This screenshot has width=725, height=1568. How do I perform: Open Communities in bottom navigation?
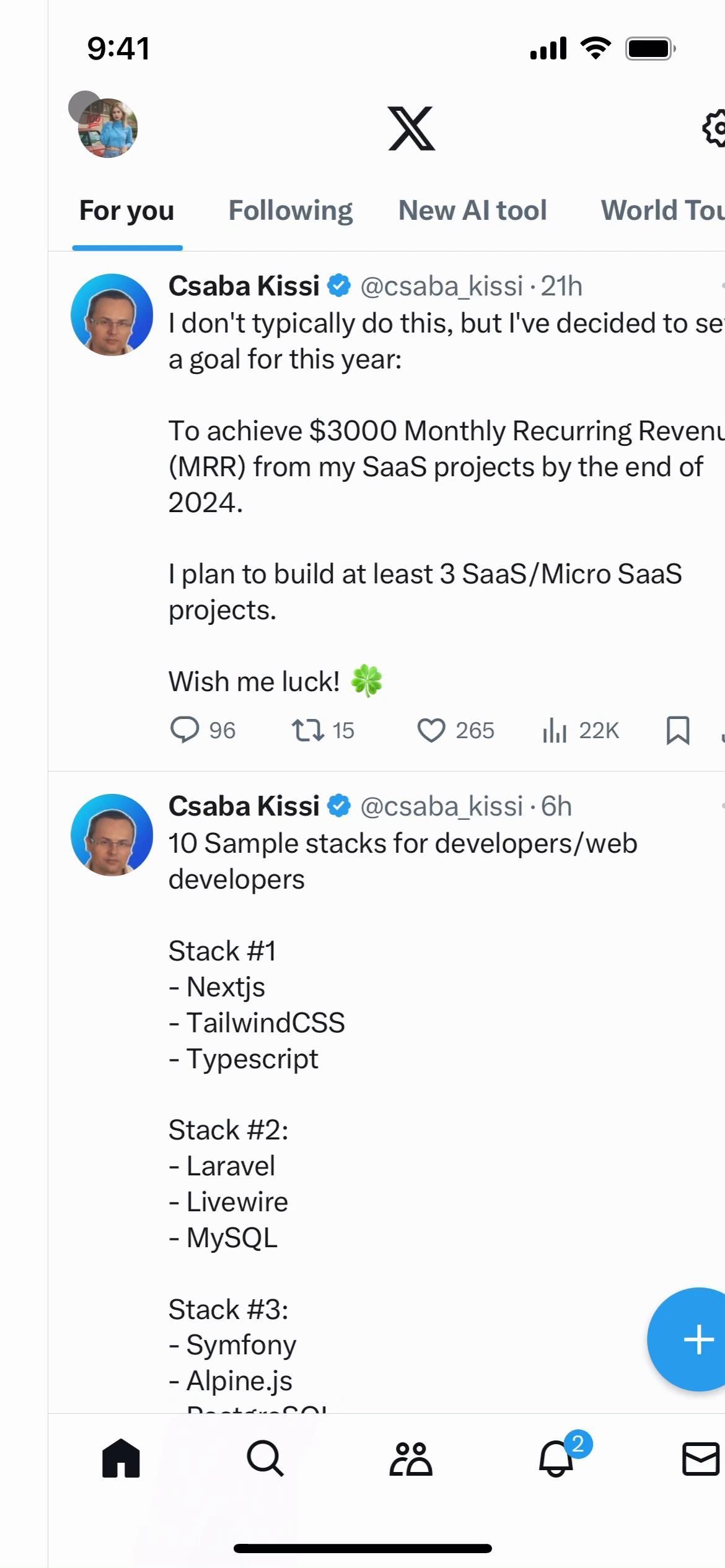[410, 1458]
